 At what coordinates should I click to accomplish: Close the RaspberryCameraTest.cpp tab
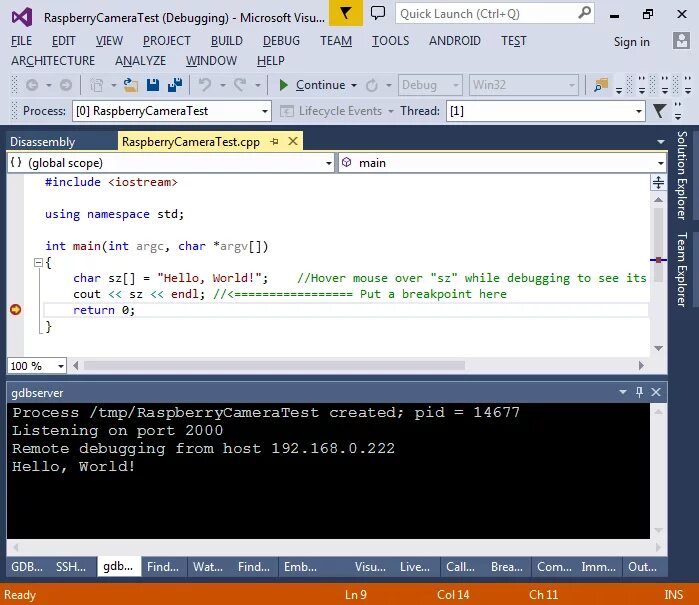pos(293,141)
